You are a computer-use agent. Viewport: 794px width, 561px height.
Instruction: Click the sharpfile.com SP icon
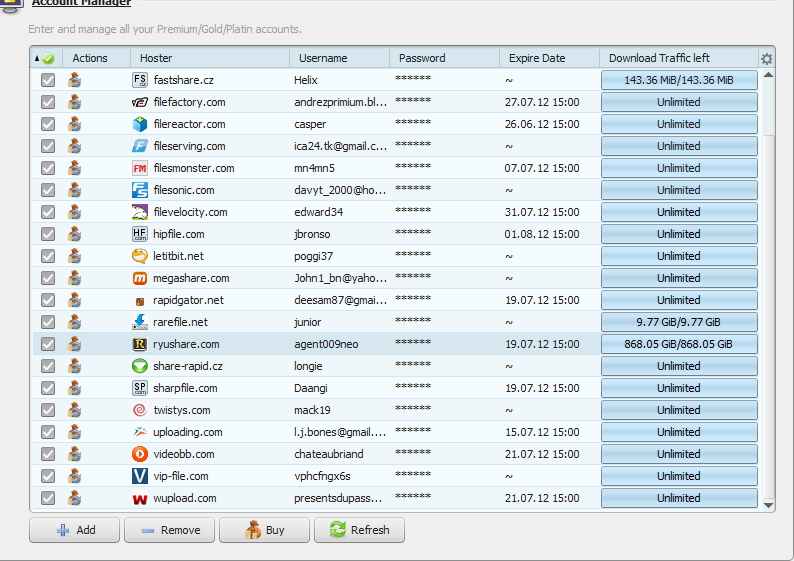140,388
